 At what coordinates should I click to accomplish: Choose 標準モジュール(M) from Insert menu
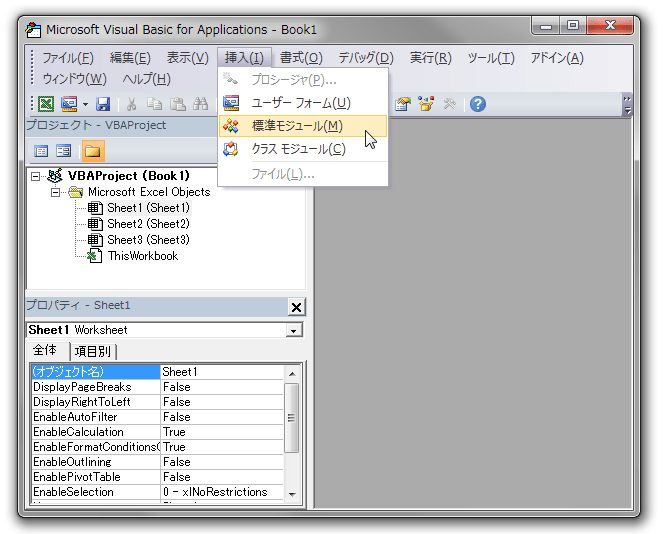click(303, 126)
